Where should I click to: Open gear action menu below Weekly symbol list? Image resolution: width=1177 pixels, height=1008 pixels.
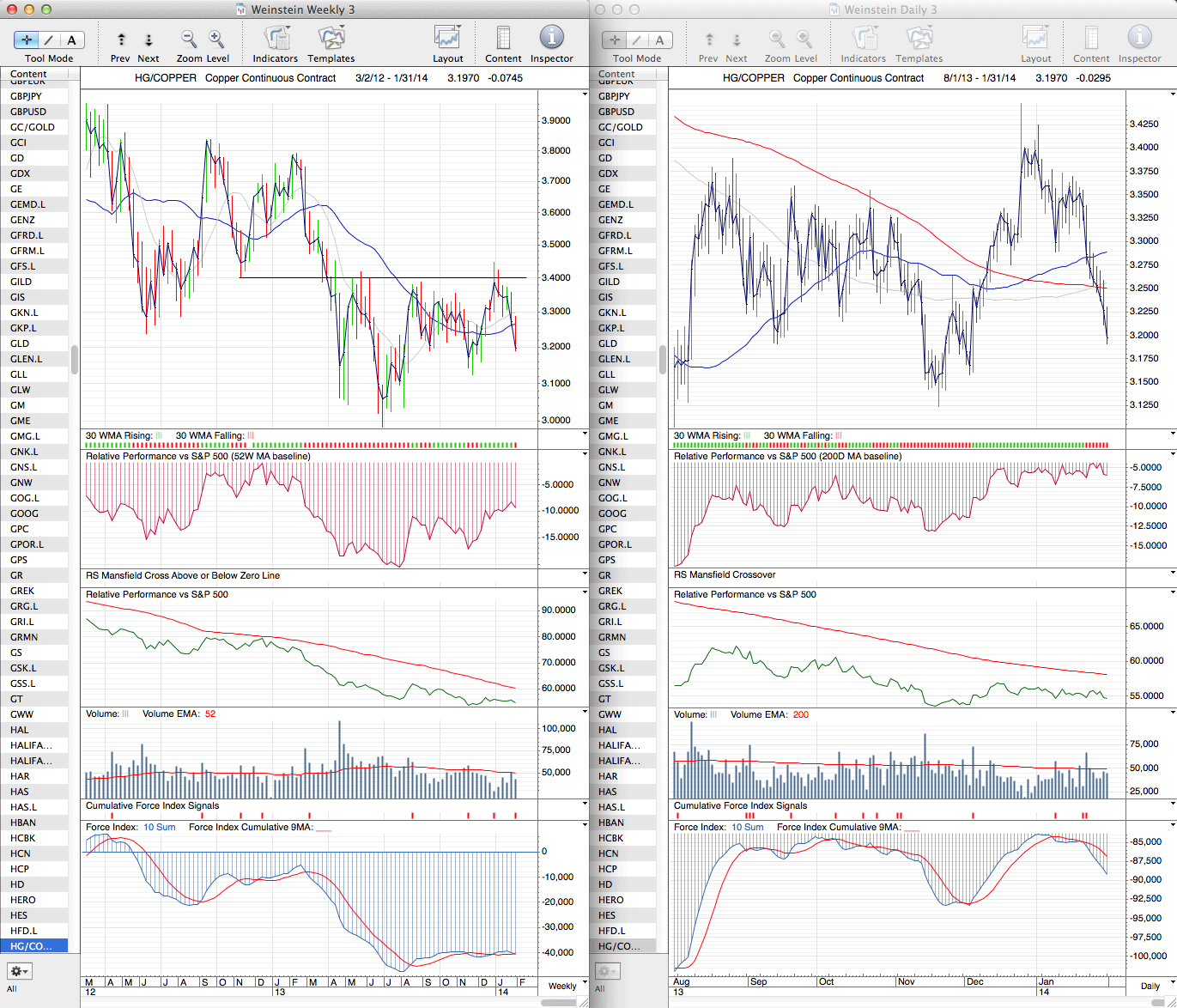[x=19, y=971]
